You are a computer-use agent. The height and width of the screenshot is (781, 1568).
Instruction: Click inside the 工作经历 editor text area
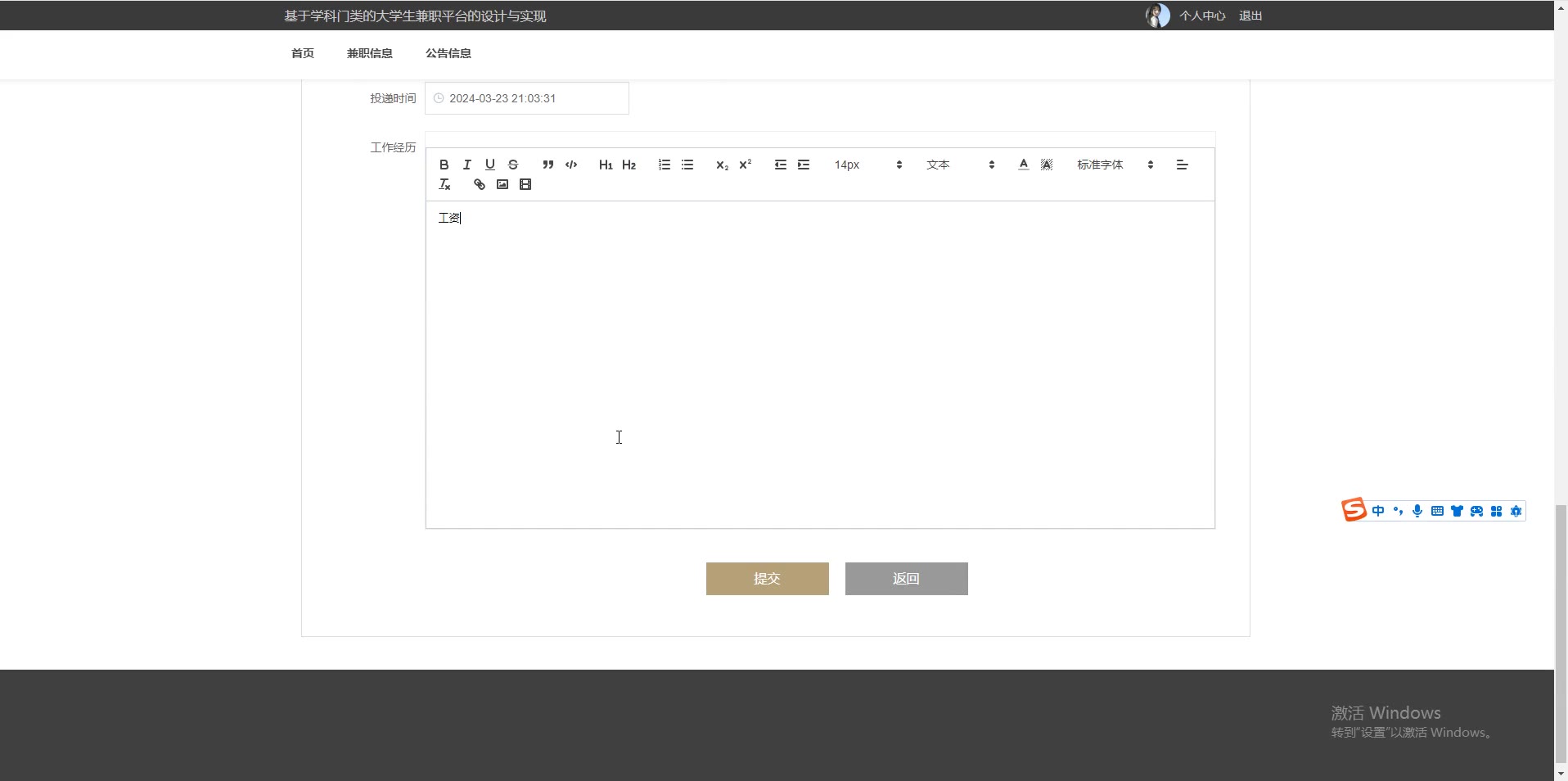point(820,364)
